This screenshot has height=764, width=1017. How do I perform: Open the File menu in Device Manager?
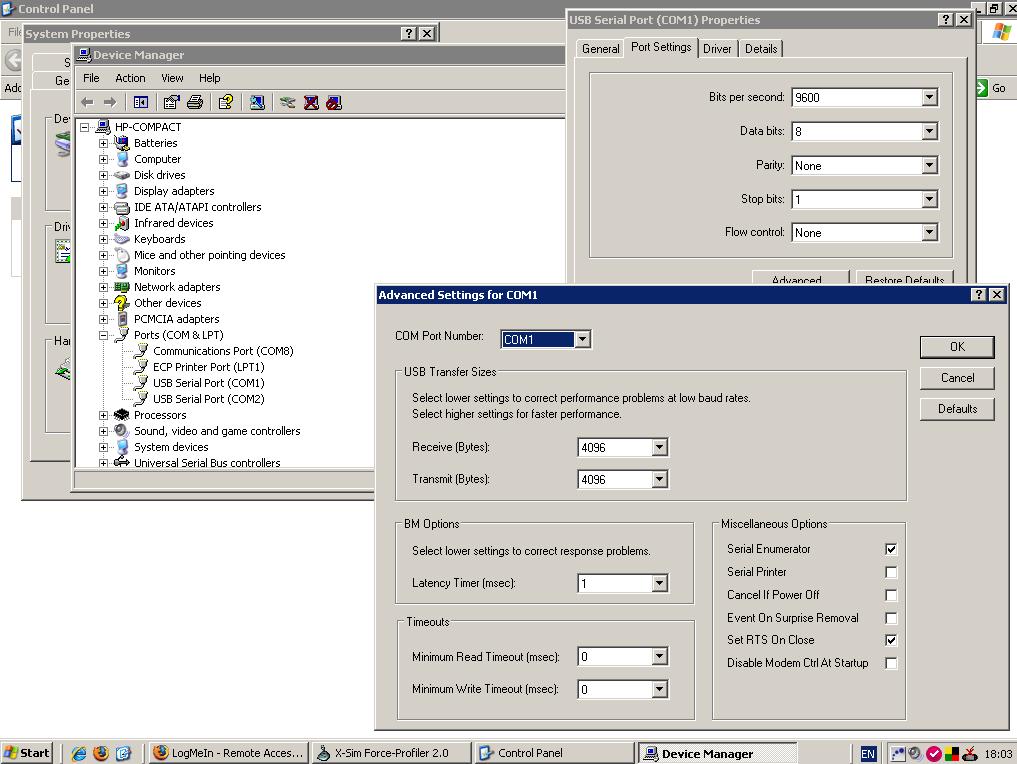[91, 78]
